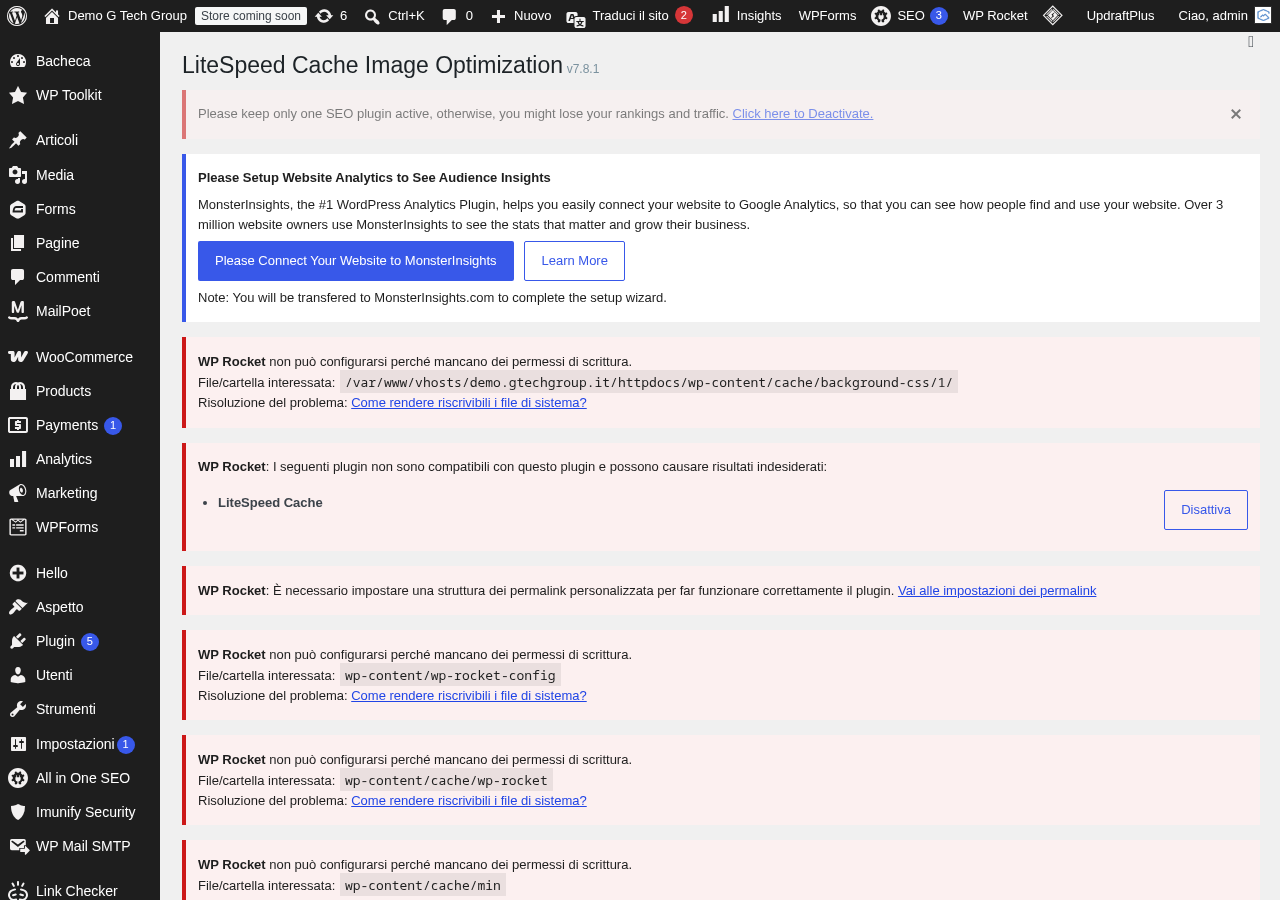Click the plus icon beside Nuovo

498,16
